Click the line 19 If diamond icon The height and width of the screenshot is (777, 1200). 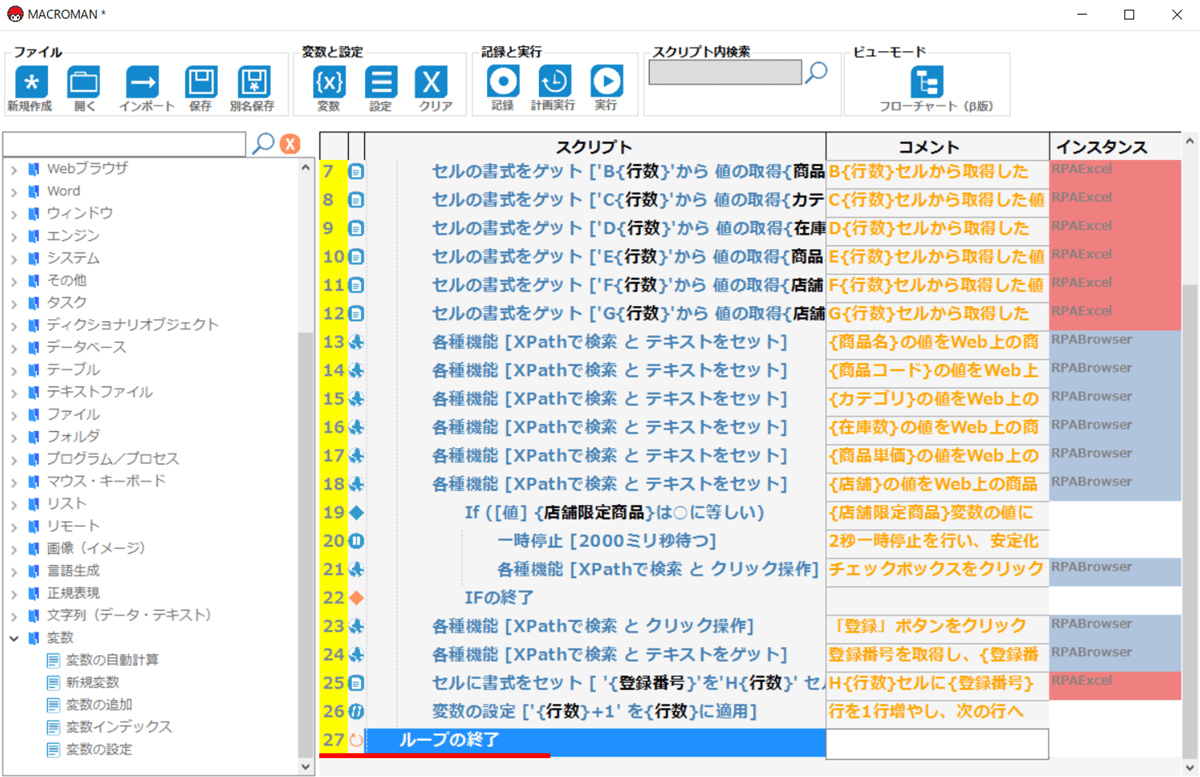[357, 512]
